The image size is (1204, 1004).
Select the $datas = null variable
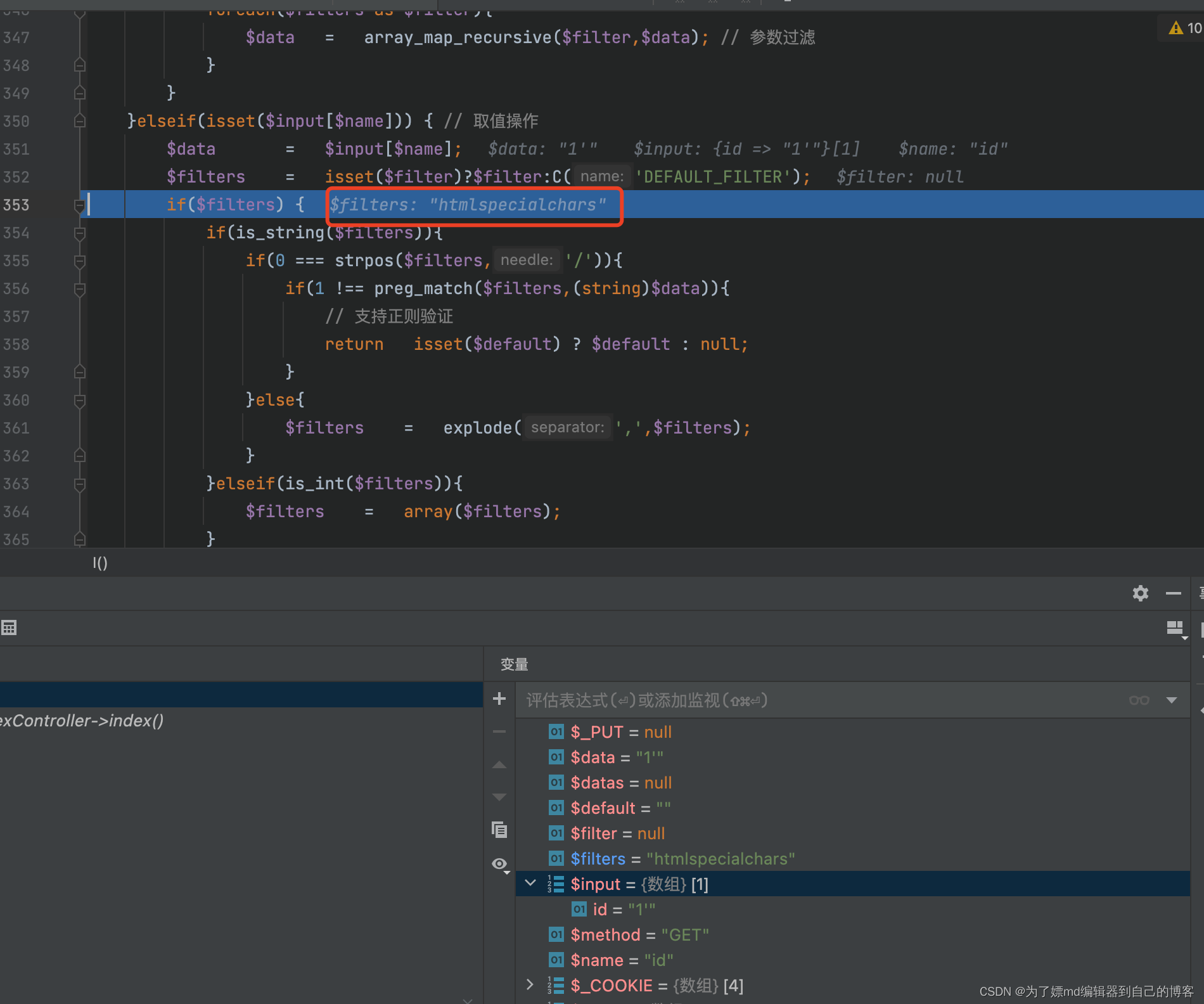click(853, 783)
